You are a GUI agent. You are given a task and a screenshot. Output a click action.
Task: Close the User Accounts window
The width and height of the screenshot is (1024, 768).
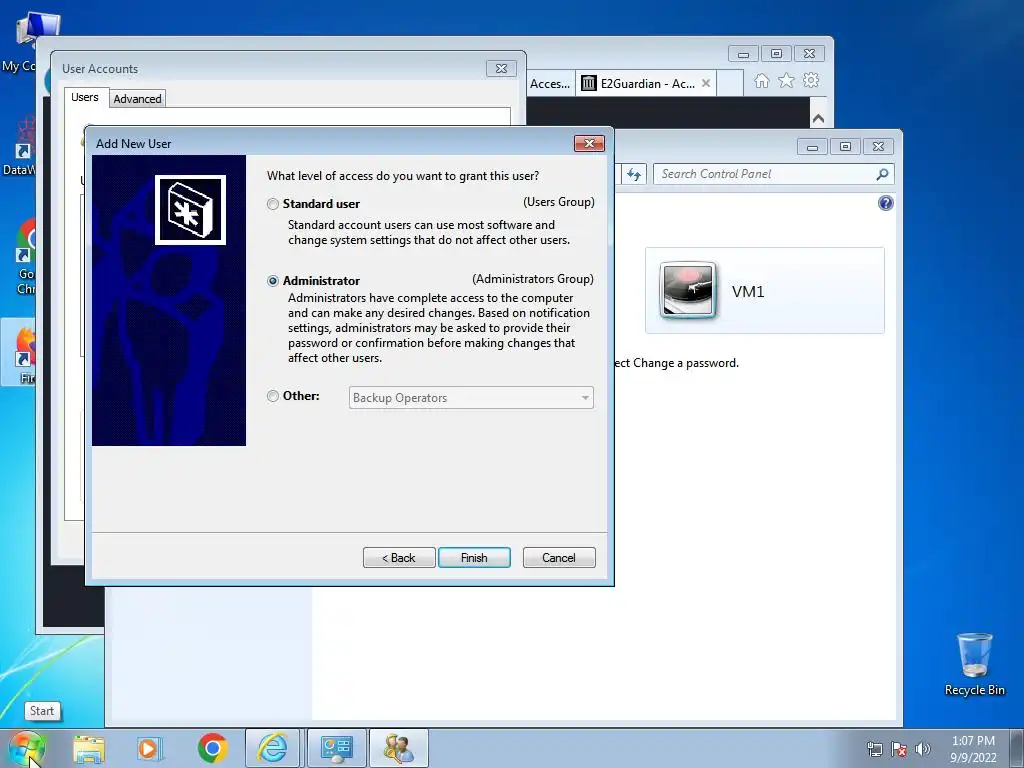(501, 69)
